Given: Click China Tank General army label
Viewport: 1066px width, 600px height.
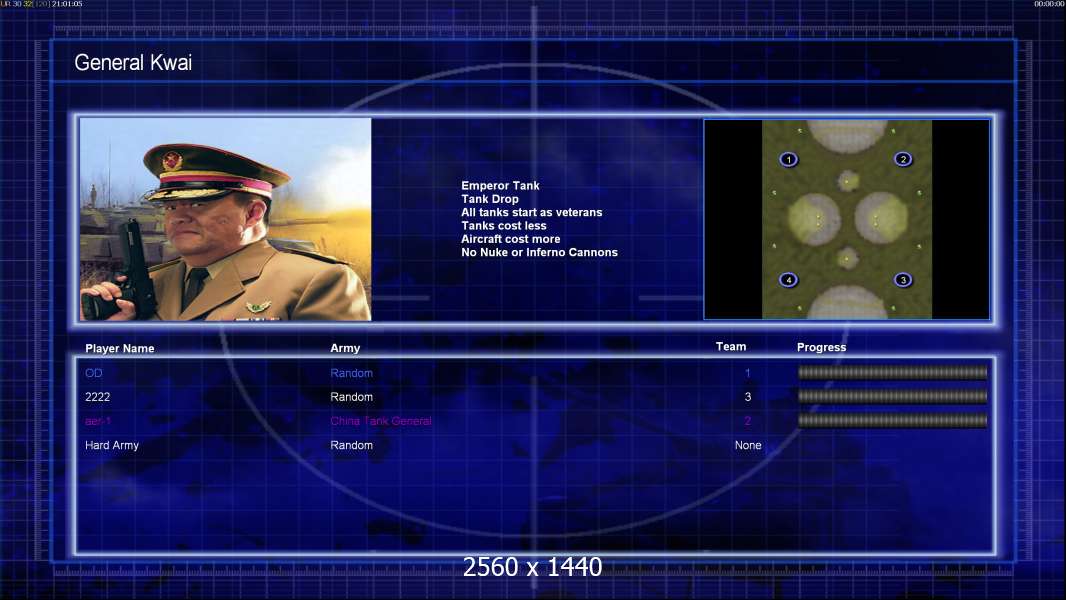Looking at the screenshot, I should [381, 421].
